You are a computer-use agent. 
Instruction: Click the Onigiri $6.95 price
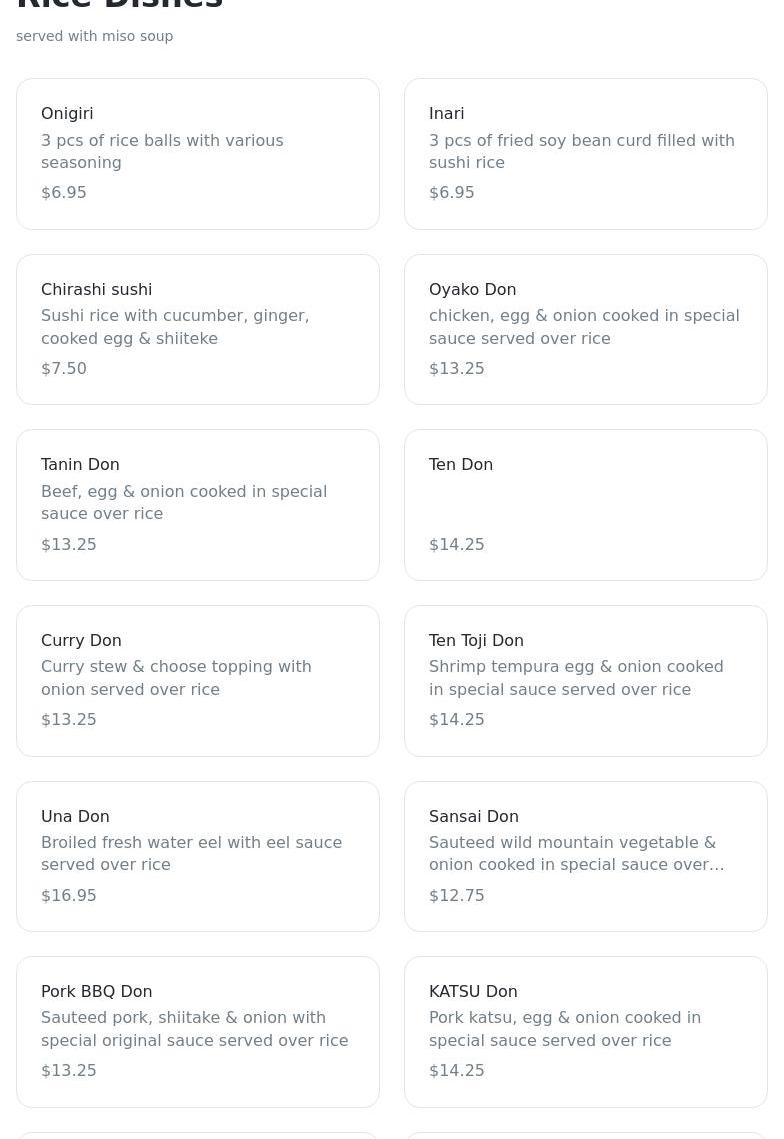tap(64, 192)
